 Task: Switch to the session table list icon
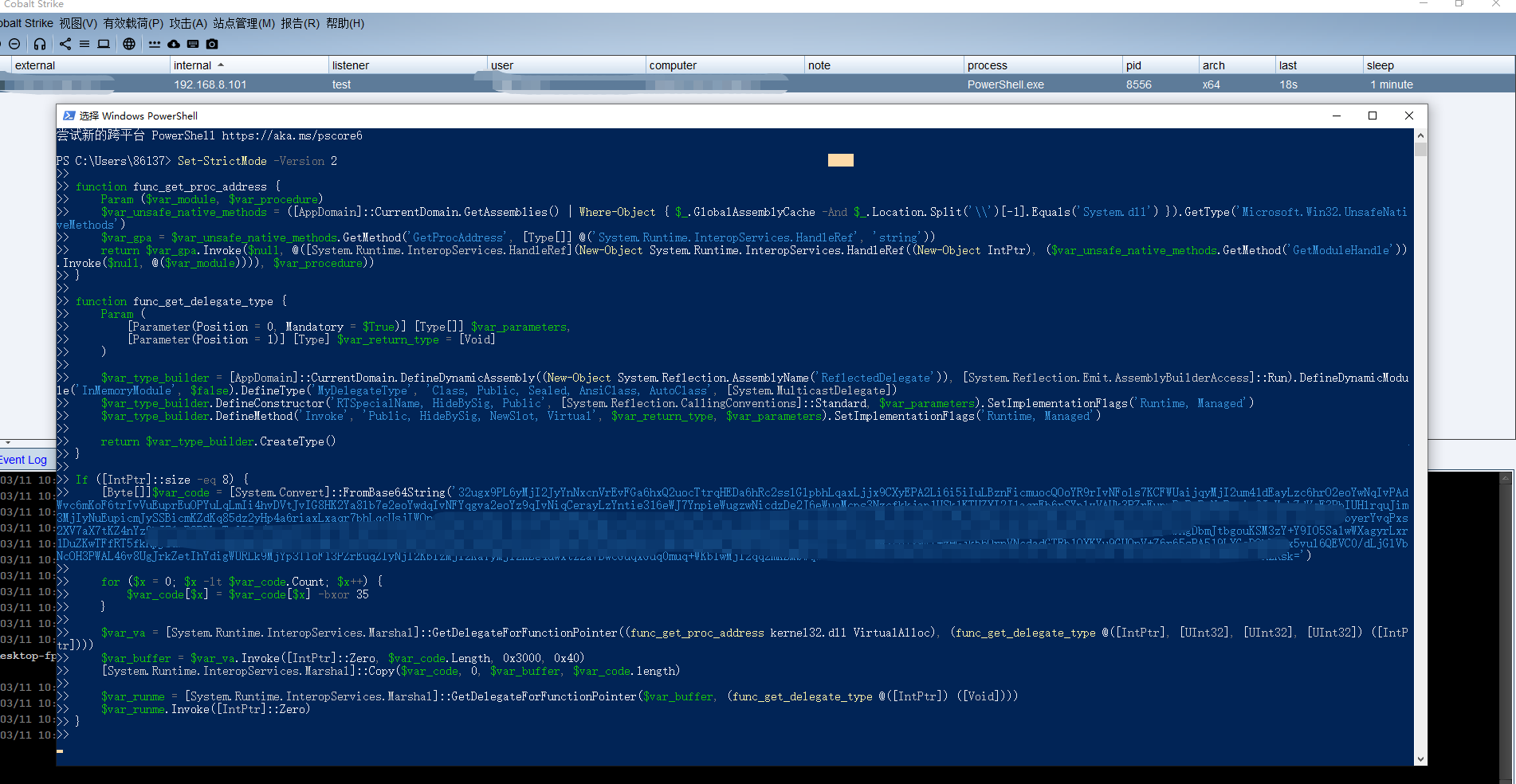tap(84, 44)
